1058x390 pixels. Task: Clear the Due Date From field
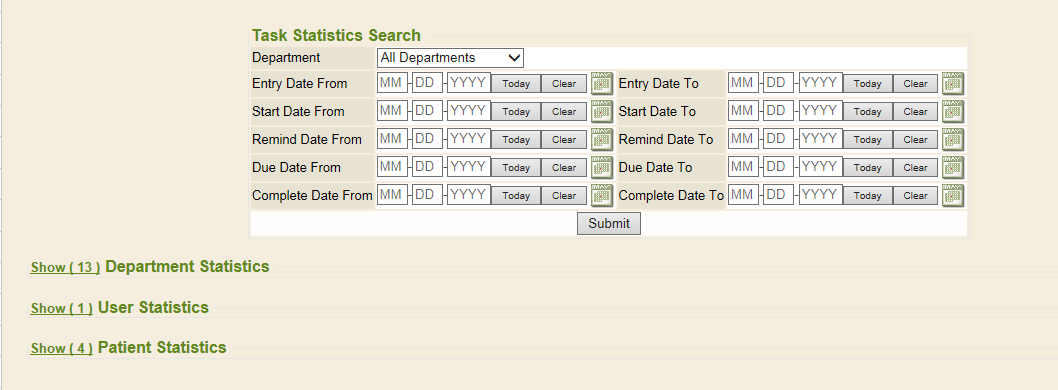564,167
